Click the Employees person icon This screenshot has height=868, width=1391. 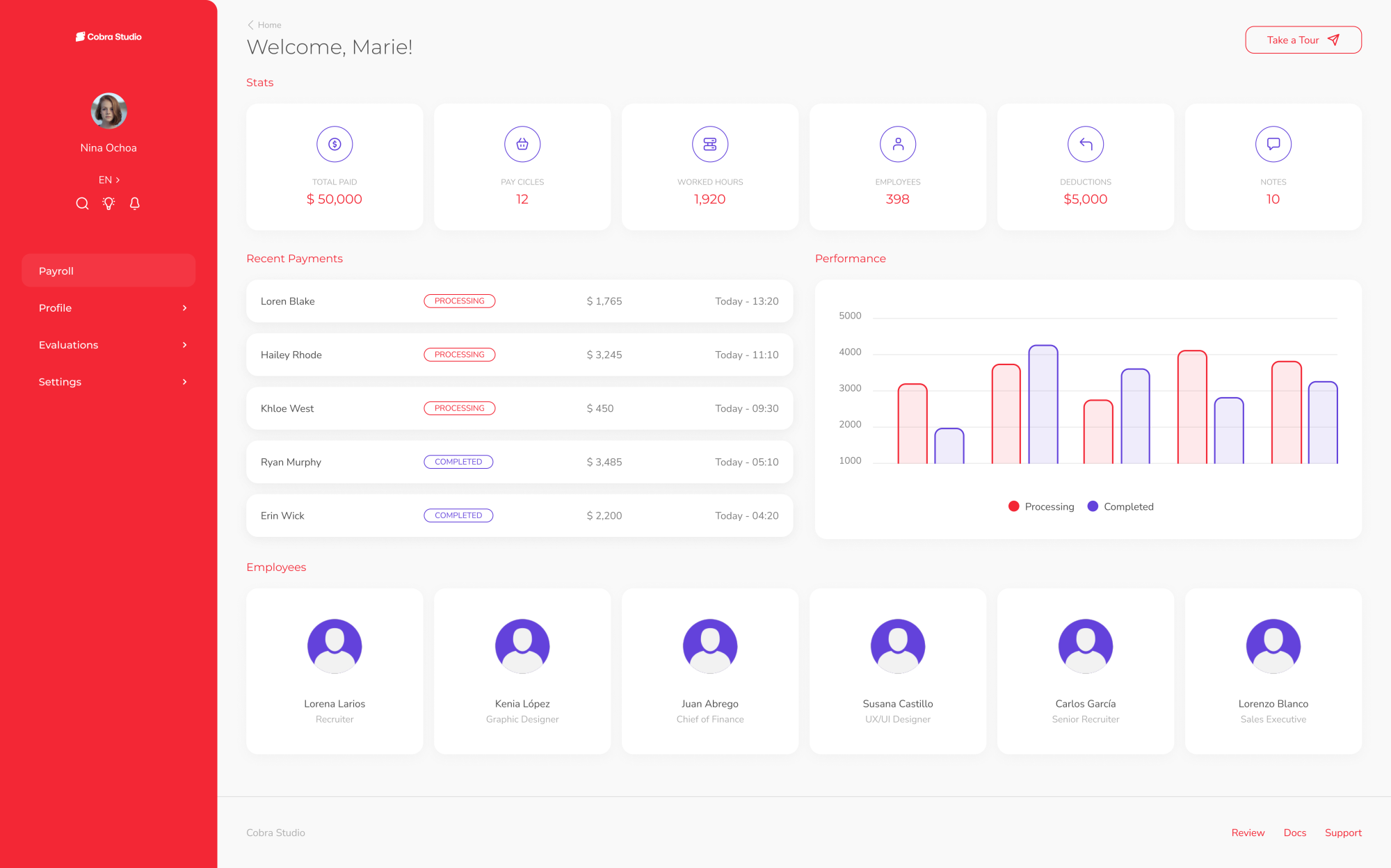pos(898,144)
